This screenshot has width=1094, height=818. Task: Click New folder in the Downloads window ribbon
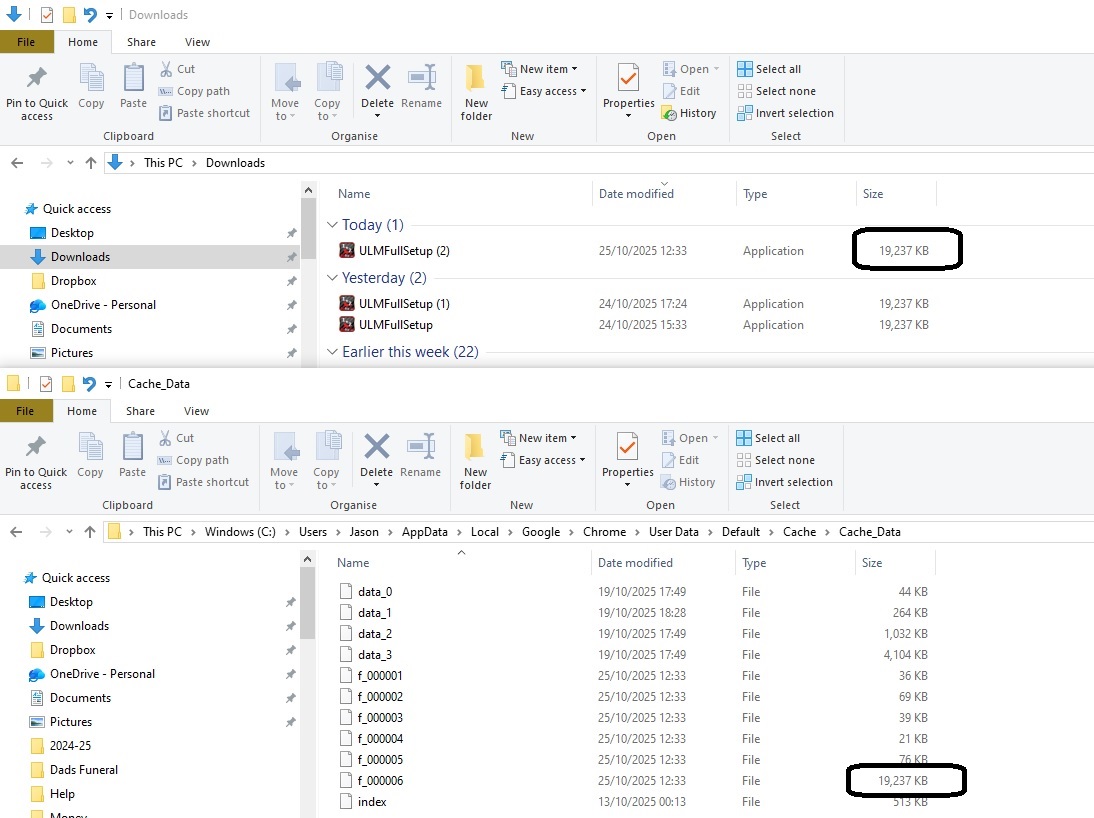point(477,92)
